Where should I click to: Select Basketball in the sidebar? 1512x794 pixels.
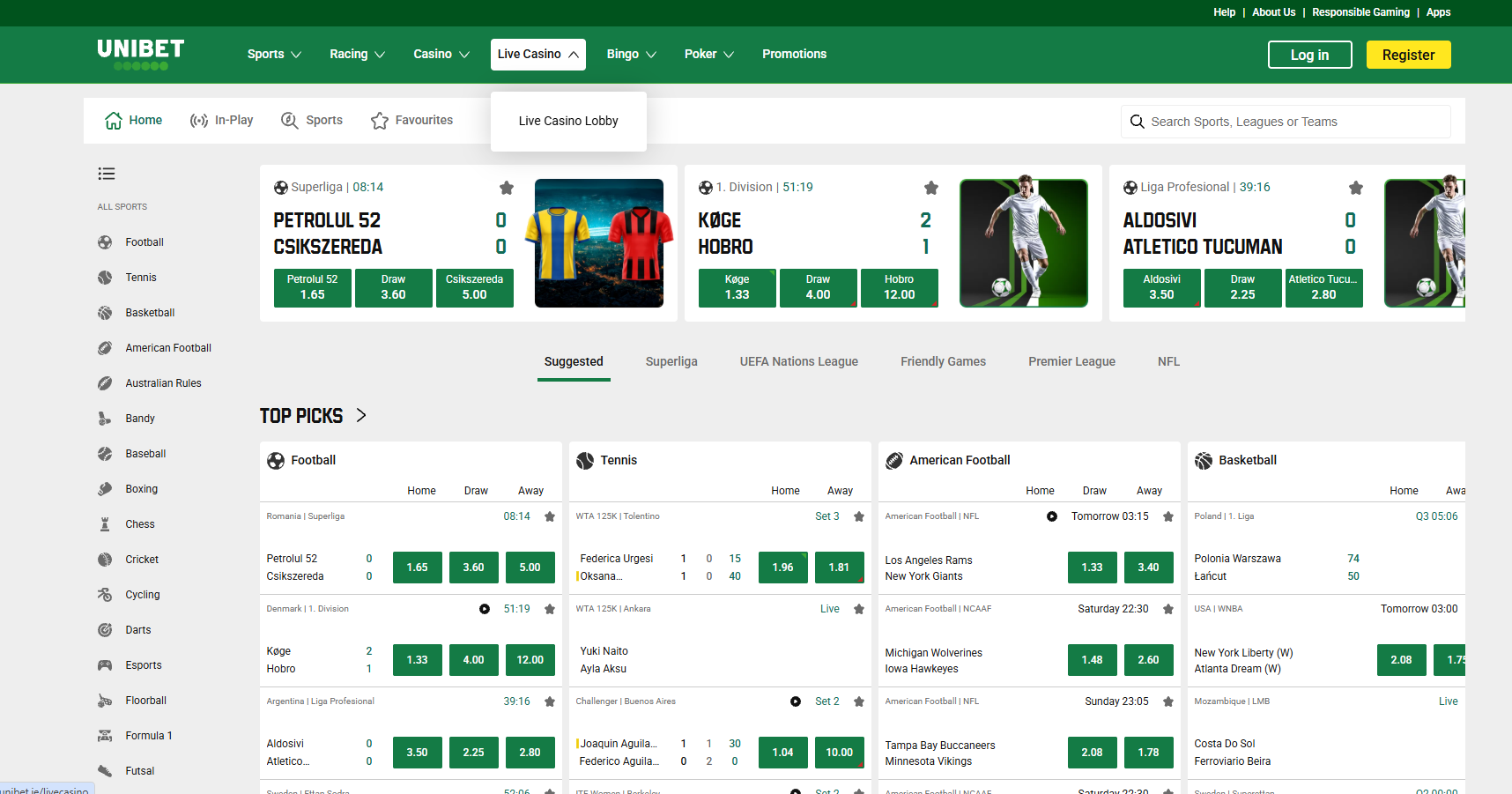point(150,313)
